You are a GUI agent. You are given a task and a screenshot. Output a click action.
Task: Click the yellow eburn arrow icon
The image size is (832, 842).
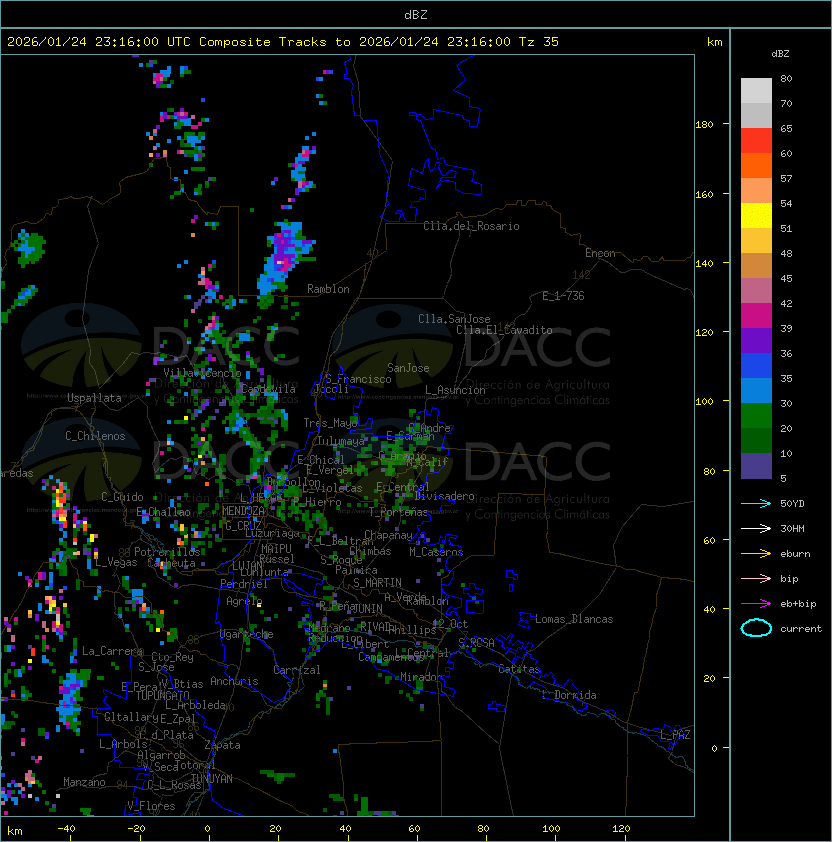[756, 554]
